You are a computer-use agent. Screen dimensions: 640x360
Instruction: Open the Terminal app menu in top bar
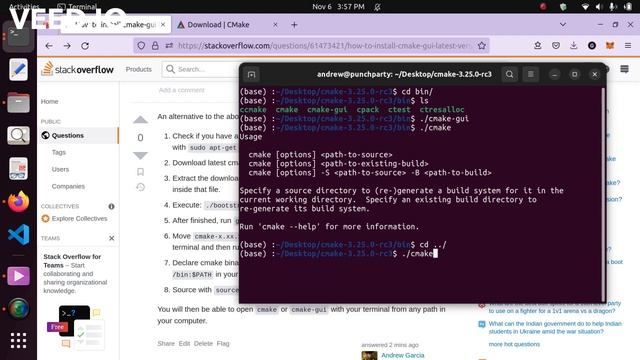coord(77,7)
